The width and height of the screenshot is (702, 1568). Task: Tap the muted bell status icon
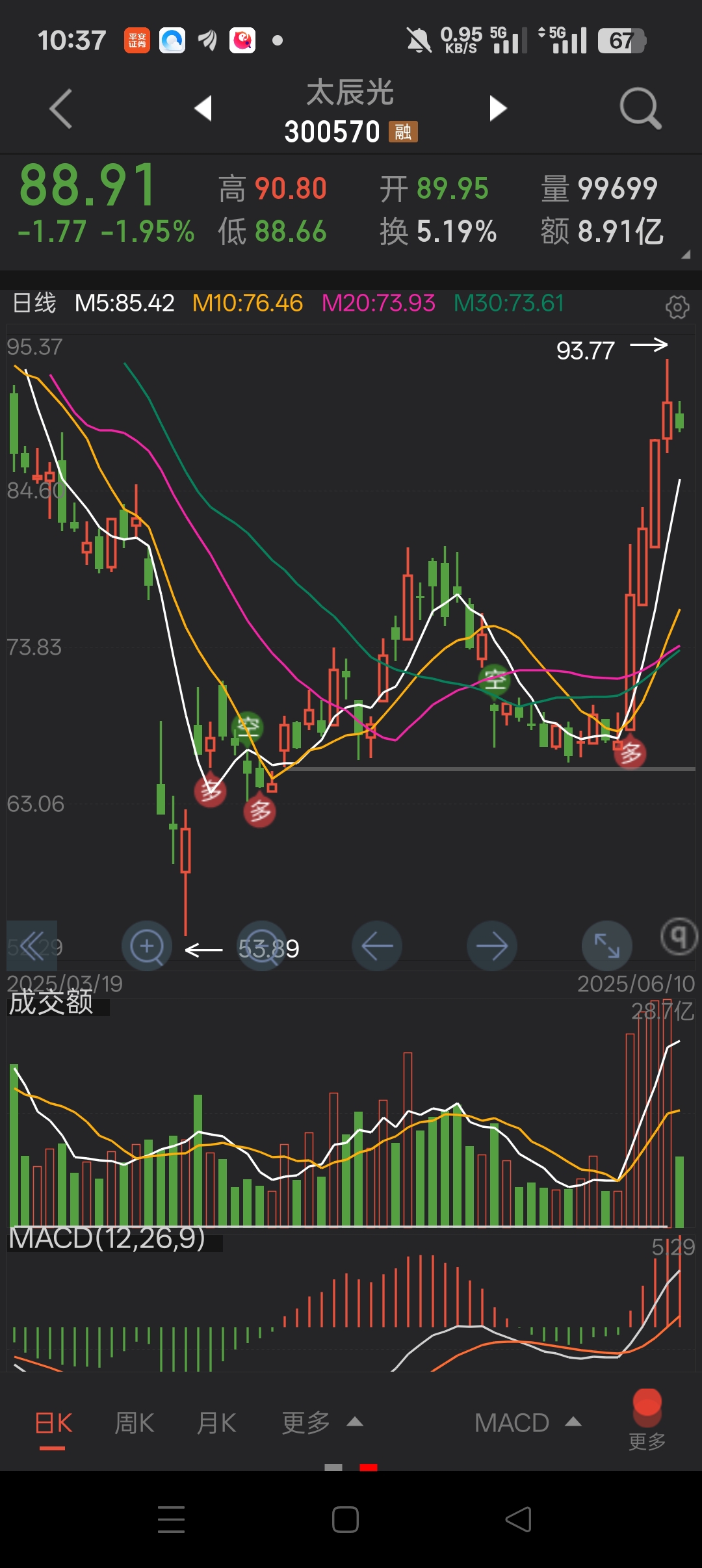tap(419, 40)
